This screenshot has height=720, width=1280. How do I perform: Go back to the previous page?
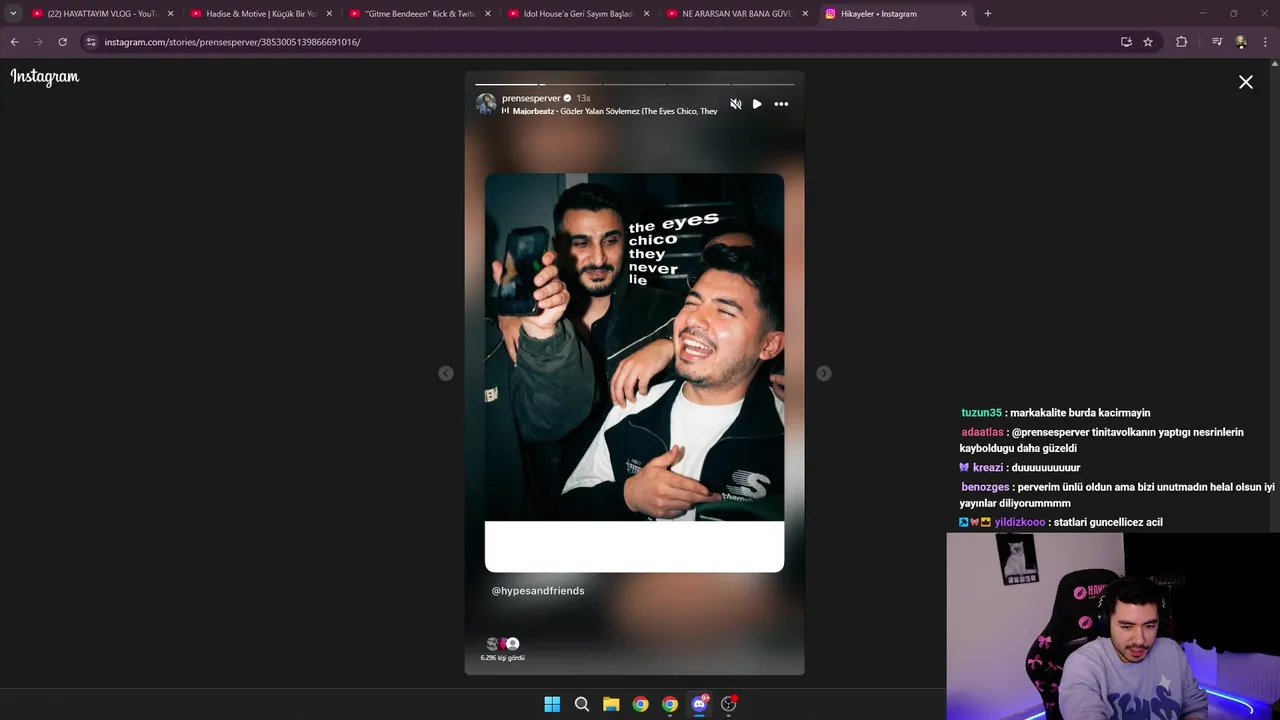(x=14, y=42)
